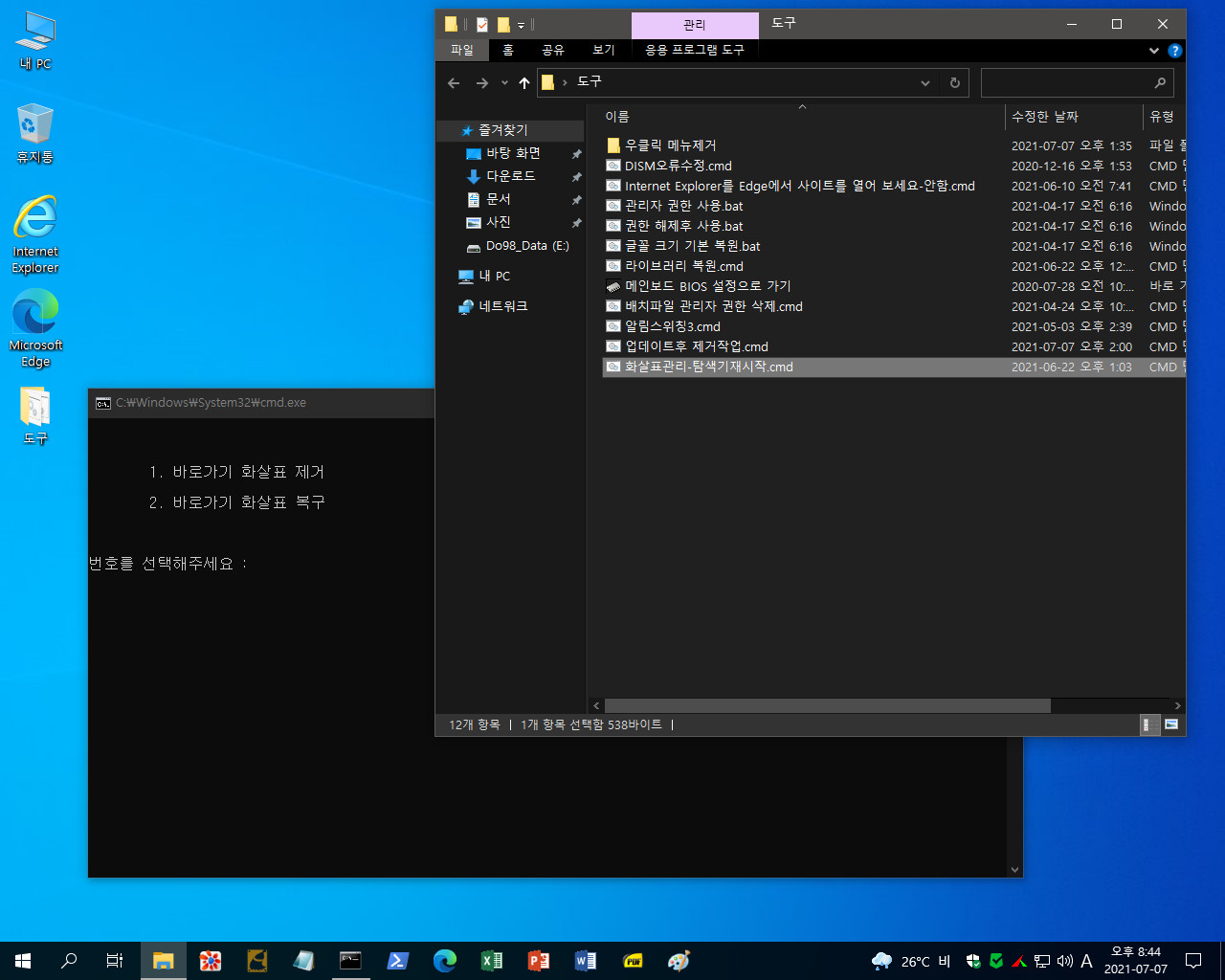Click the Explorer forward arrow
1225x980 pixels.
click(482, 83)
